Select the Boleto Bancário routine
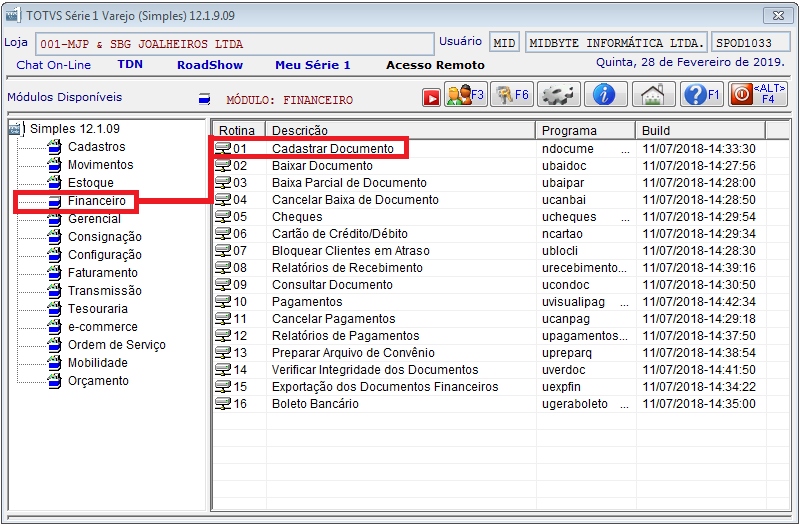This screenshot has height=527, width=800. tap(315, 404)
